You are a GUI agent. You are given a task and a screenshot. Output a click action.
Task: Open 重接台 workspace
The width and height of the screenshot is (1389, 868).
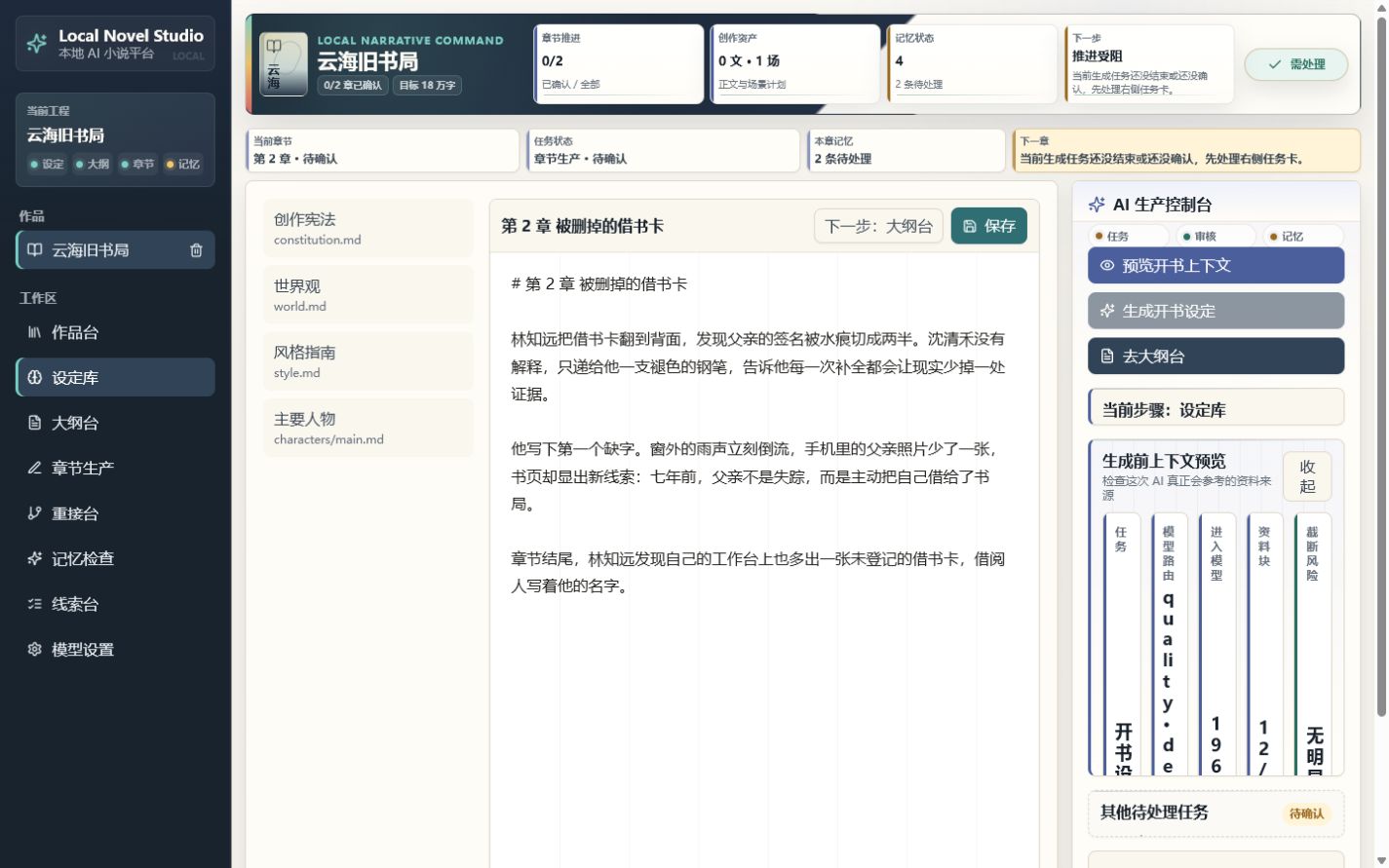pos(115,513)
